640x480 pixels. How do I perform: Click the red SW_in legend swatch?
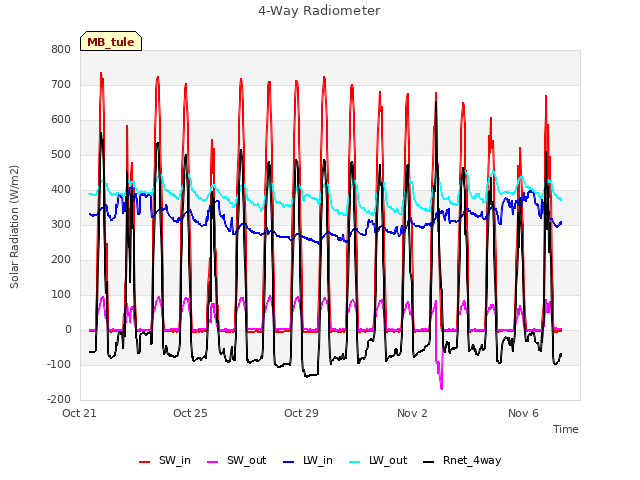click(144, 462)
